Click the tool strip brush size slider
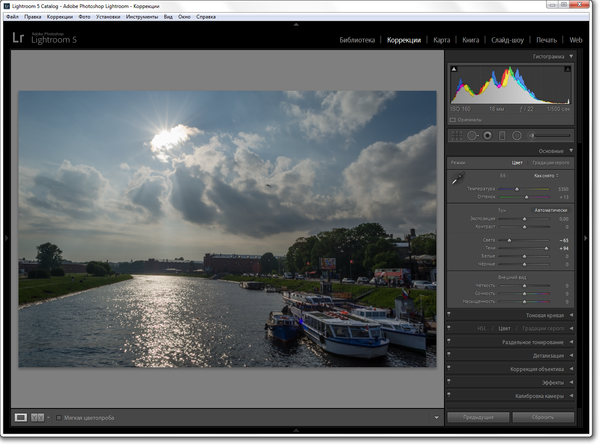This screenshot has width=600, height=445. click(x=551, y=135)
